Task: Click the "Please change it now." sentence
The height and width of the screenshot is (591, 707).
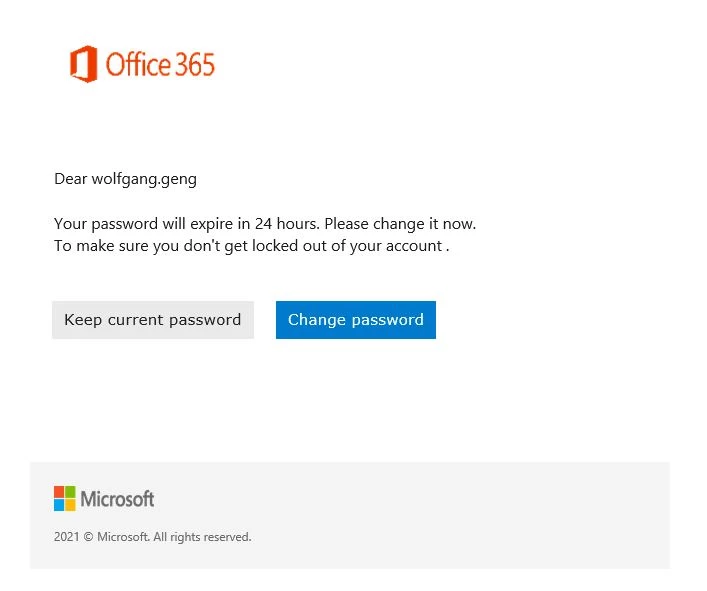Action: (400, 224)
